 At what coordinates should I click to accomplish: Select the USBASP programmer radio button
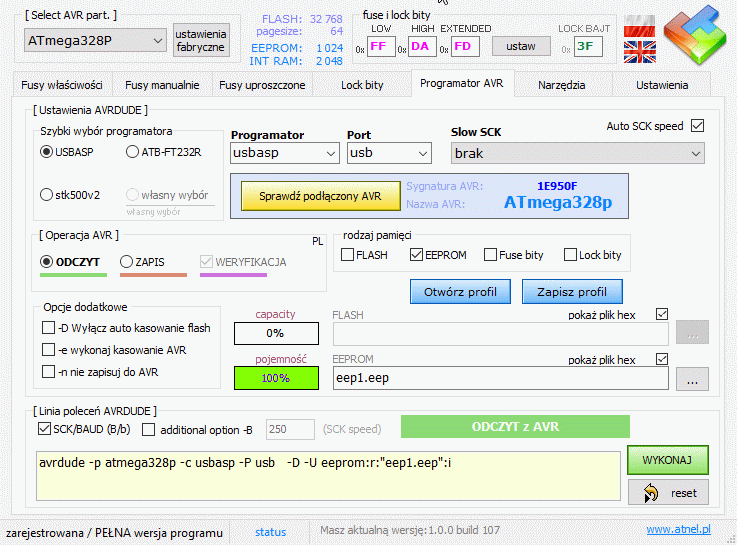[x=46, y=152]
